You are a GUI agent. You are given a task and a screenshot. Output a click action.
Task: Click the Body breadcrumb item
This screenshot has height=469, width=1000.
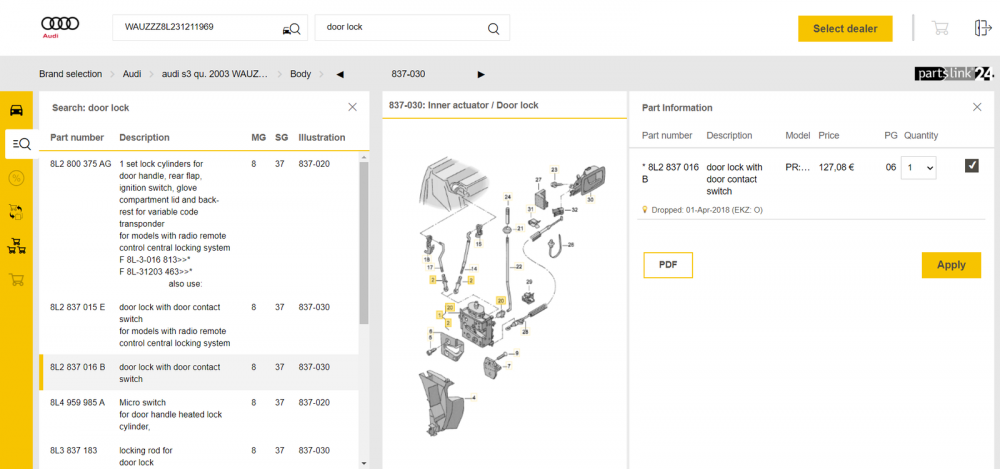[x=300, y=74]
